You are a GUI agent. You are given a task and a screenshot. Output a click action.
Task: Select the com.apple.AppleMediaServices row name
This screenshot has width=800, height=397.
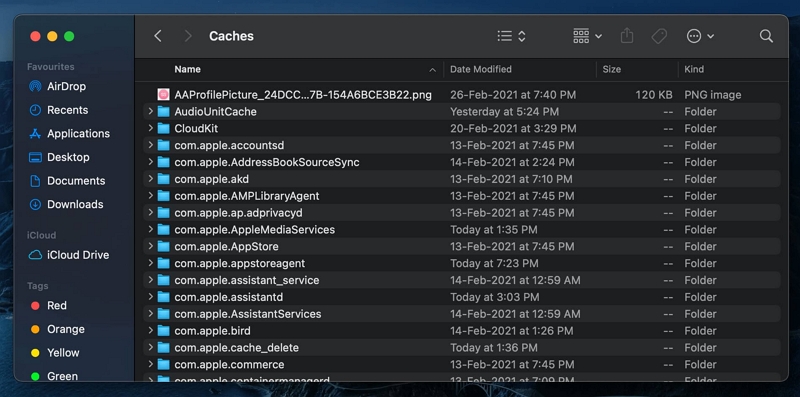[x=255, y=230]
